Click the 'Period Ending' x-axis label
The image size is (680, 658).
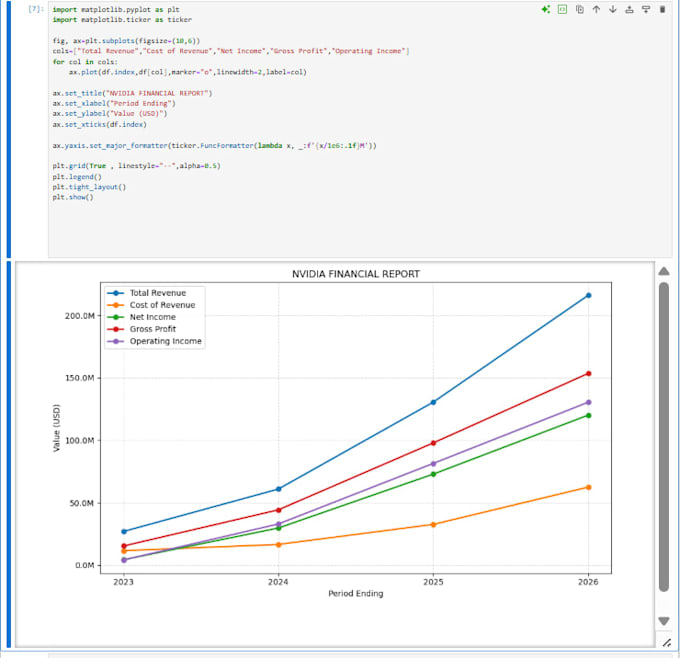(356, 593)
